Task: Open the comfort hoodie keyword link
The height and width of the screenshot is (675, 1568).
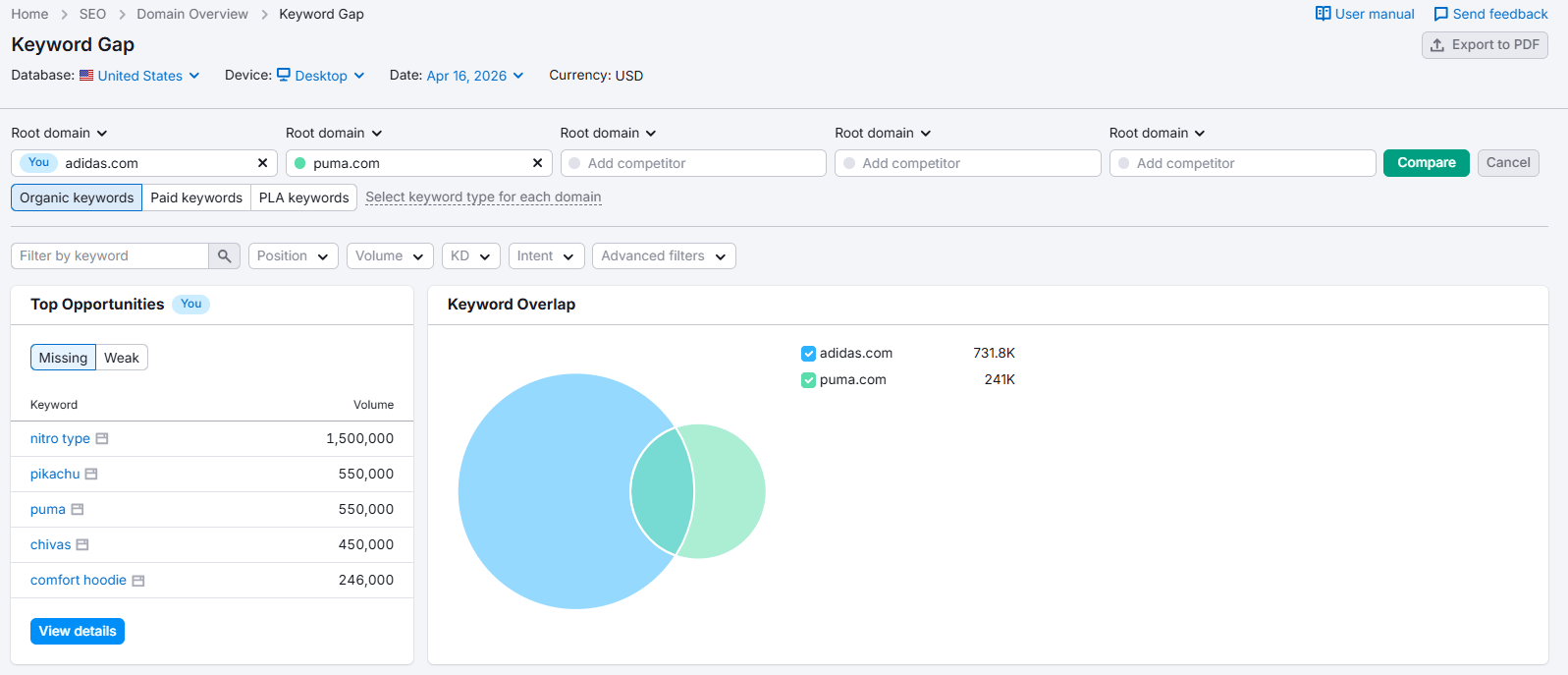Action: pyautogui.click(x=79, y=581)
